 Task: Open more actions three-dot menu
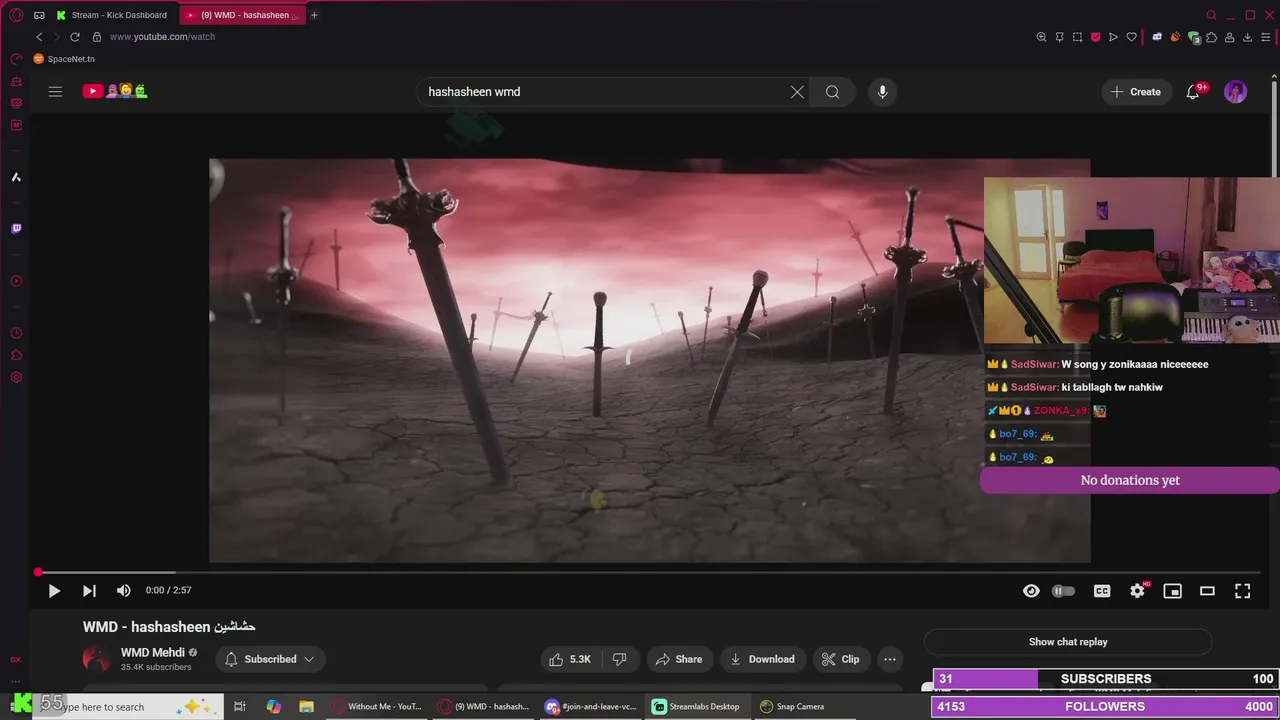[889, 659]
